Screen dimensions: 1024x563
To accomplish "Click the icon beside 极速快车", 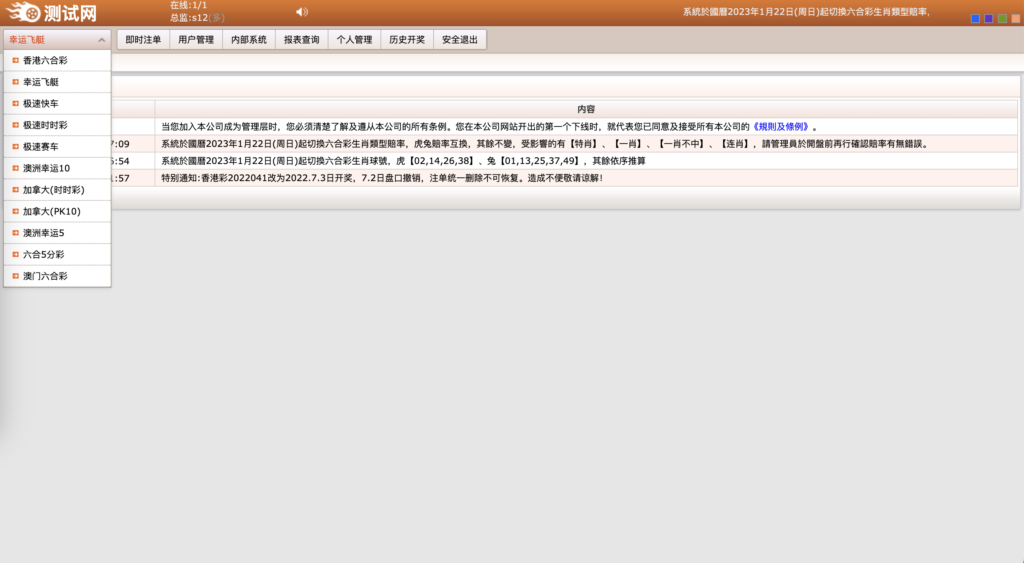I will pyautogui.click(x=15, y=104).
